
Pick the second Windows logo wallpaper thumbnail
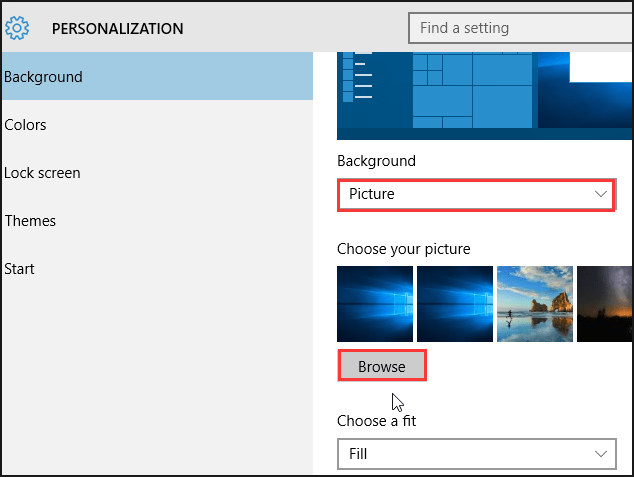(455, 304)
